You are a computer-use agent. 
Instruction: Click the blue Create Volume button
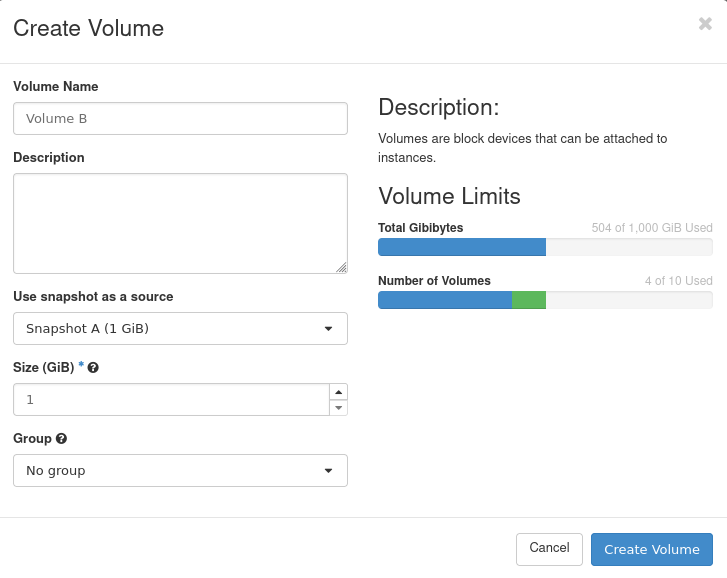coord(651,549)
